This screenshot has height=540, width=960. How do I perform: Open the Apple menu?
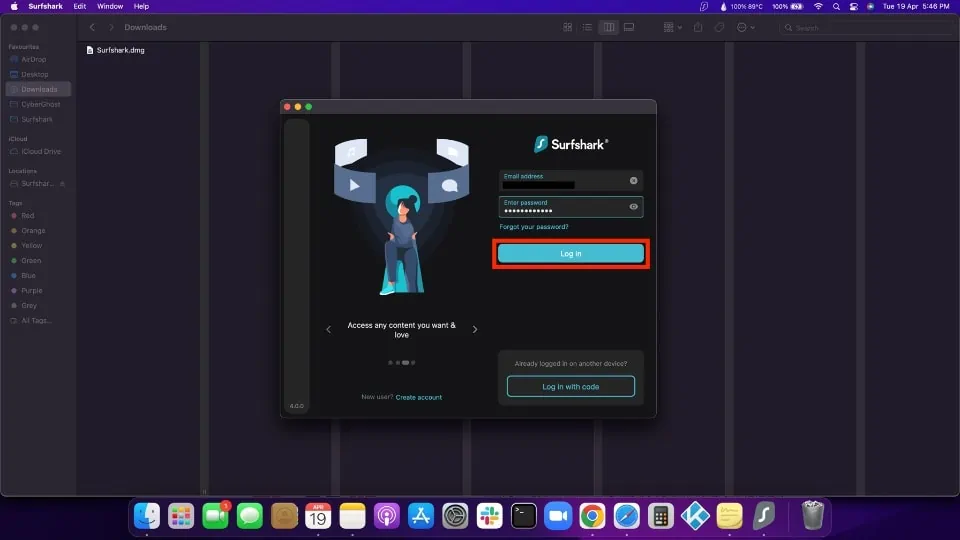point(13,6)
